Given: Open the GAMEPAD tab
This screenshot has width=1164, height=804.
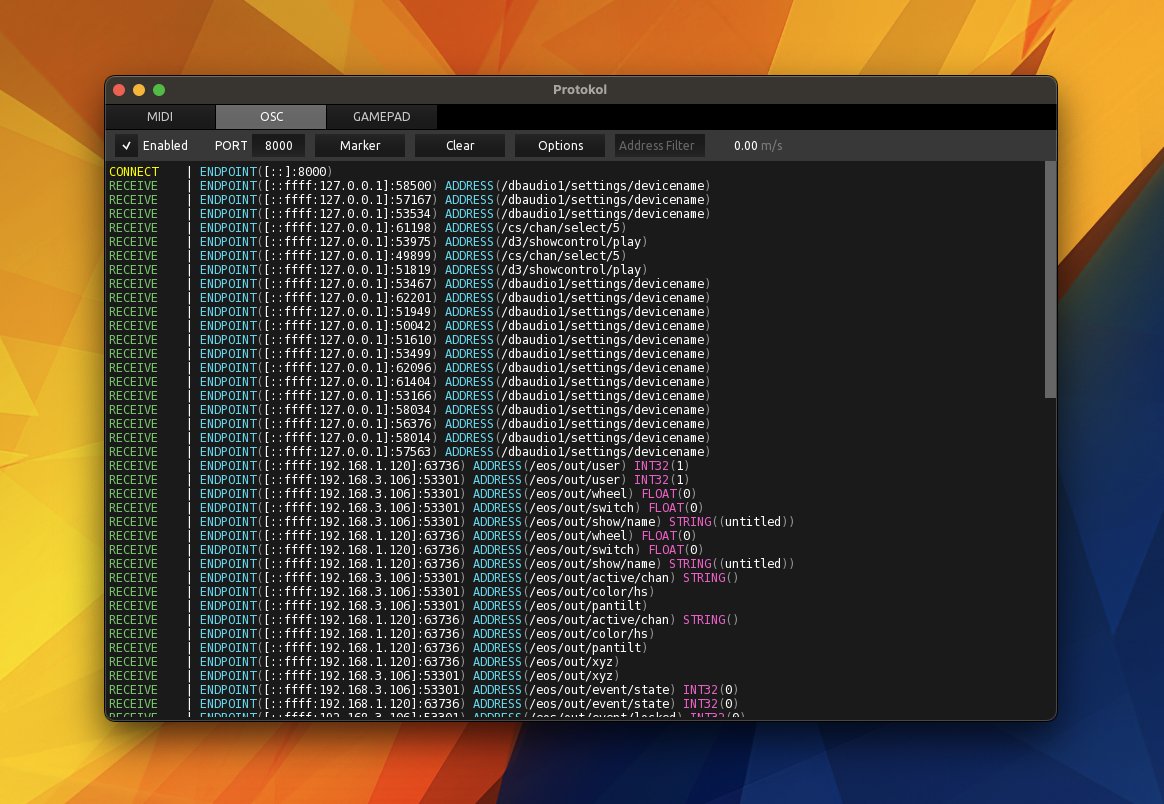Looking at the screenshot, I should tap(382, 117).
